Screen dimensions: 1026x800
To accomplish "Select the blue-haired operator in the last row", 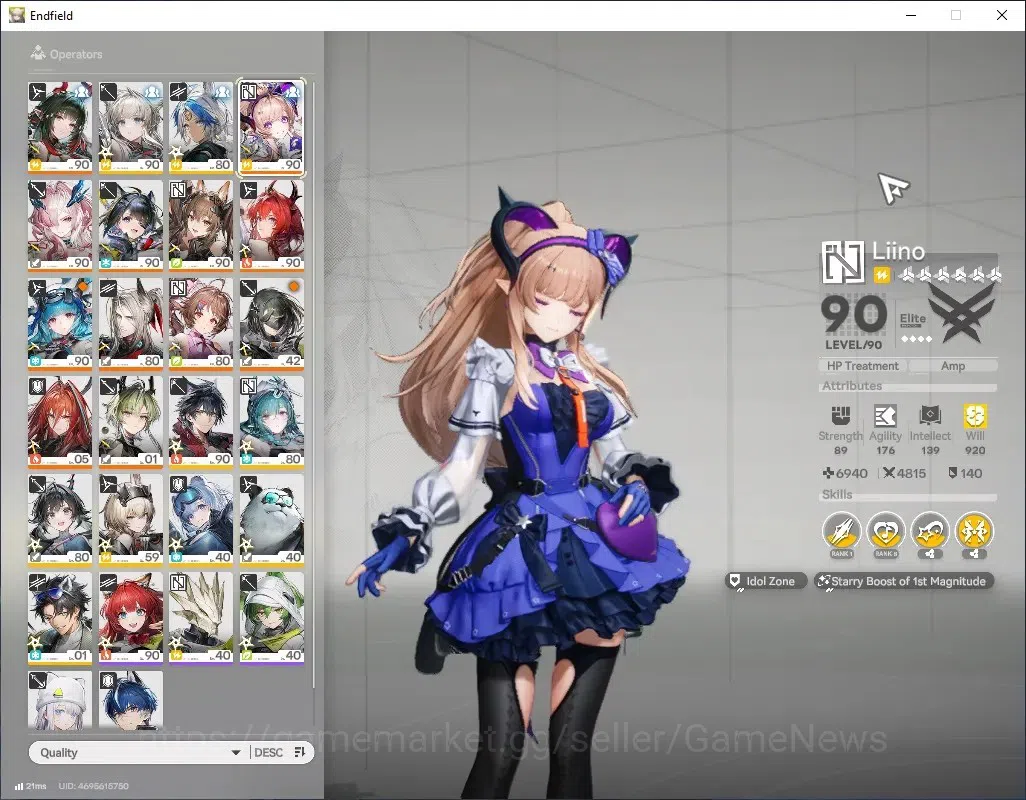I will click(x=130, y=701).
